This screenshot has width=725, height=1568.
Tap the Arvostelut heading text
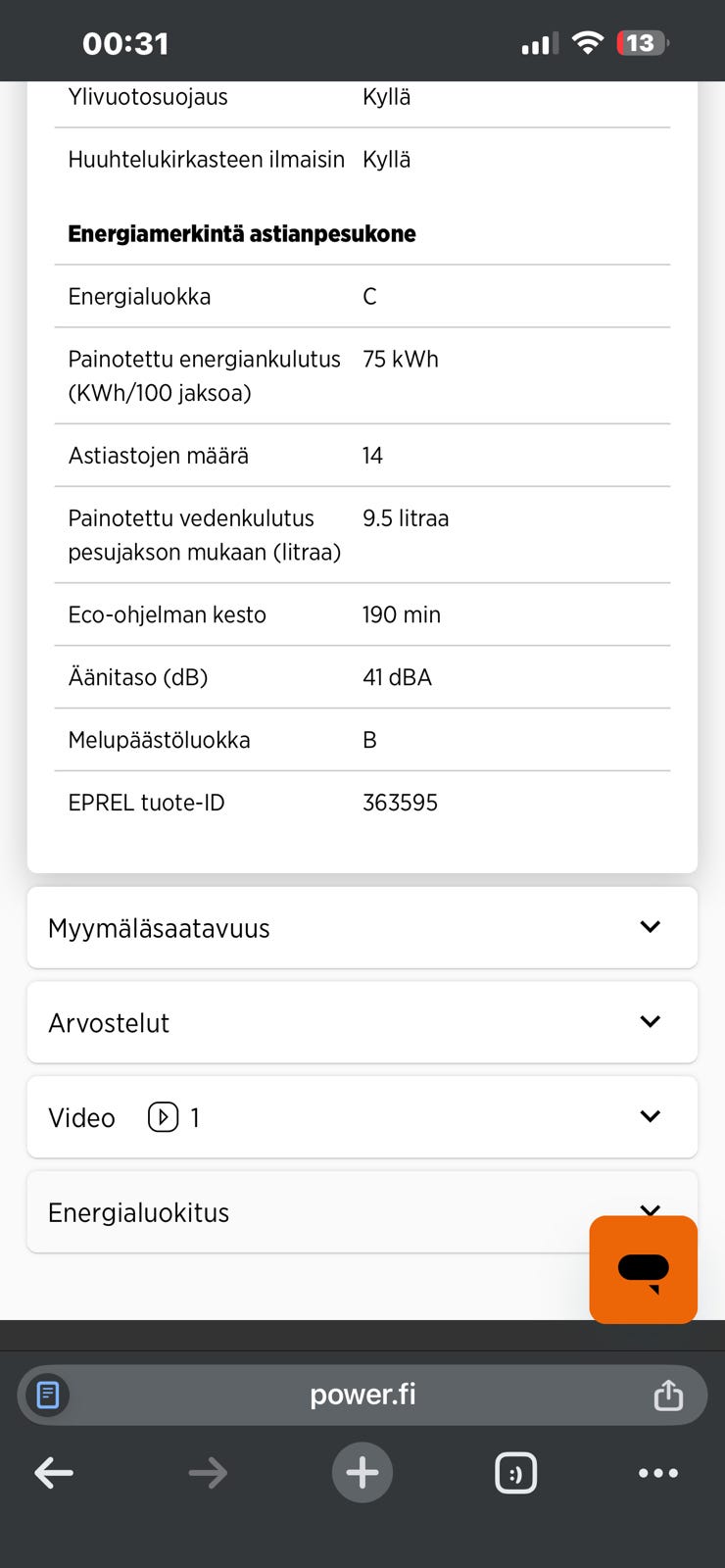(x=109, y=1023)
